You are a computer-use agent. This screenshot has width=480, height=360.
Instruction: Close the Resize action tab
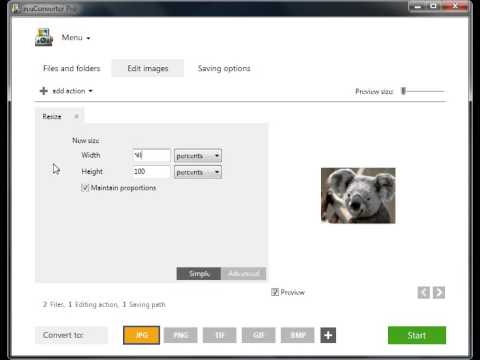[76, 116]
